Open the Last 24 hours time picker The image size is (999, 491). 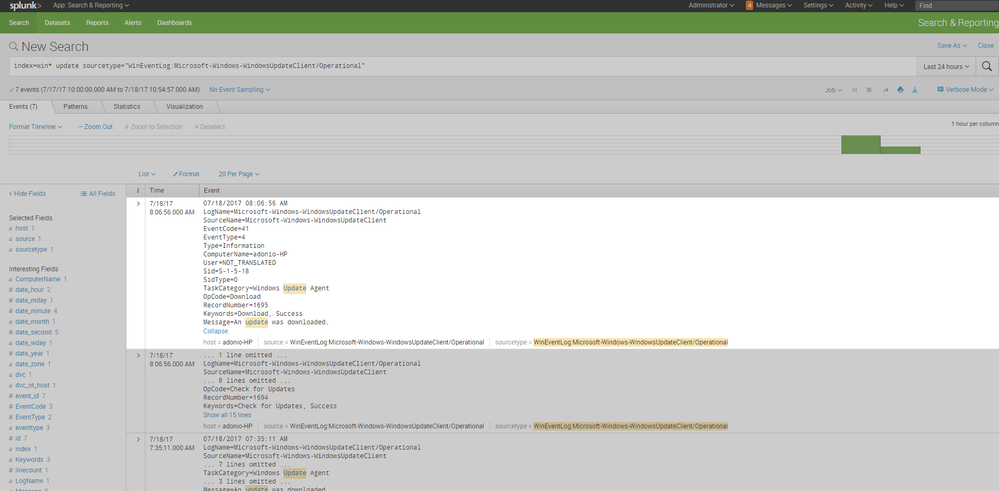[945, 66]
